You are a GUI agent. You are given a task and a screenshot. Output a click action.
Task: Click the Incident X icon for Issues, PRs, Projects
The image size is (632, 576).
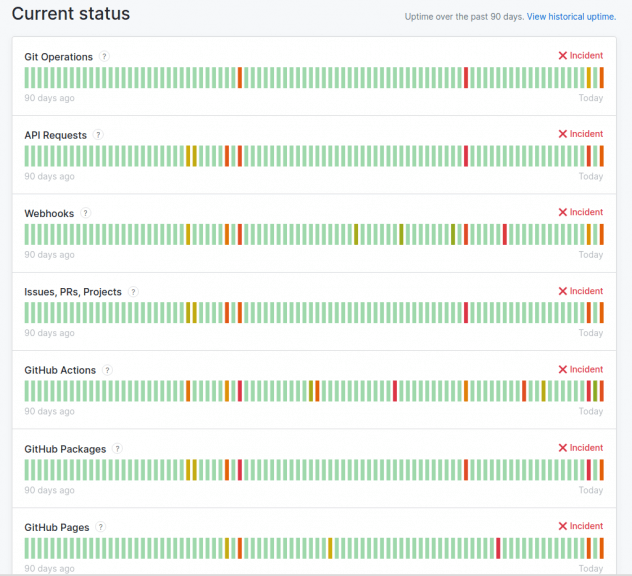563,291
